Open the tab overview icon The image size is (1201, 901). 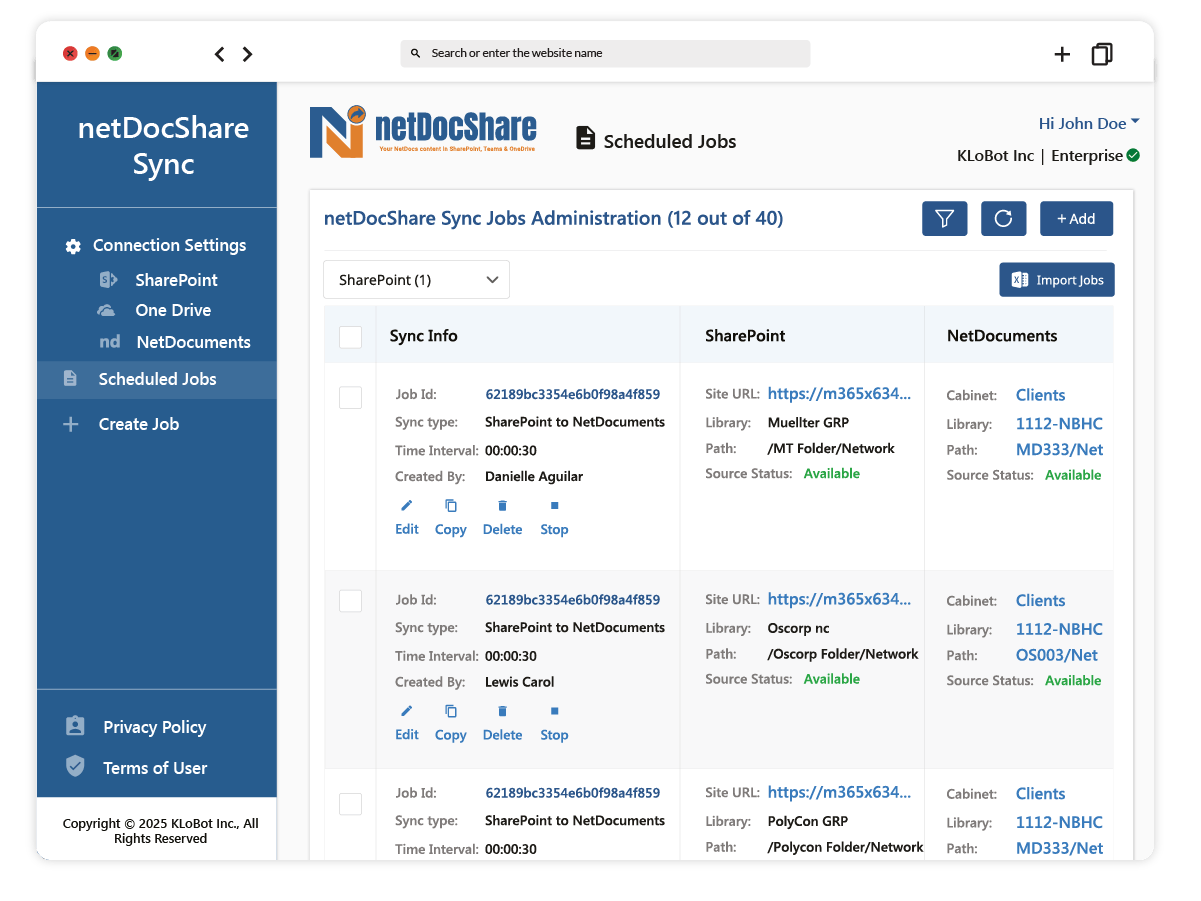click(1102, 54)
